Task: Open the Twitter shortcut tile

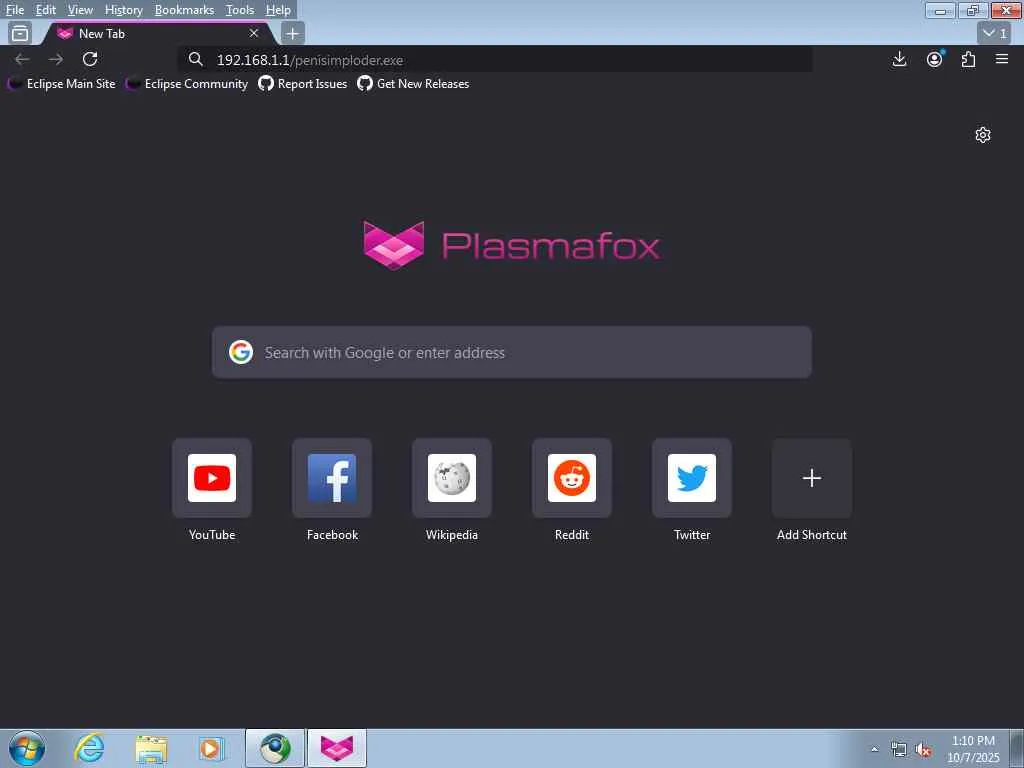Action: click(692, 478)
